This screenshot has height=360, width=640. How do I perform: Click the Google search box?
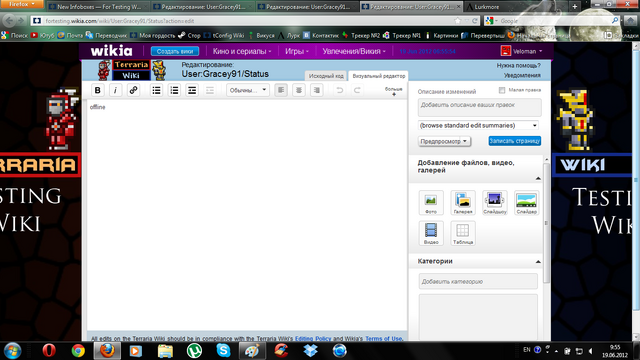[553, 21]
